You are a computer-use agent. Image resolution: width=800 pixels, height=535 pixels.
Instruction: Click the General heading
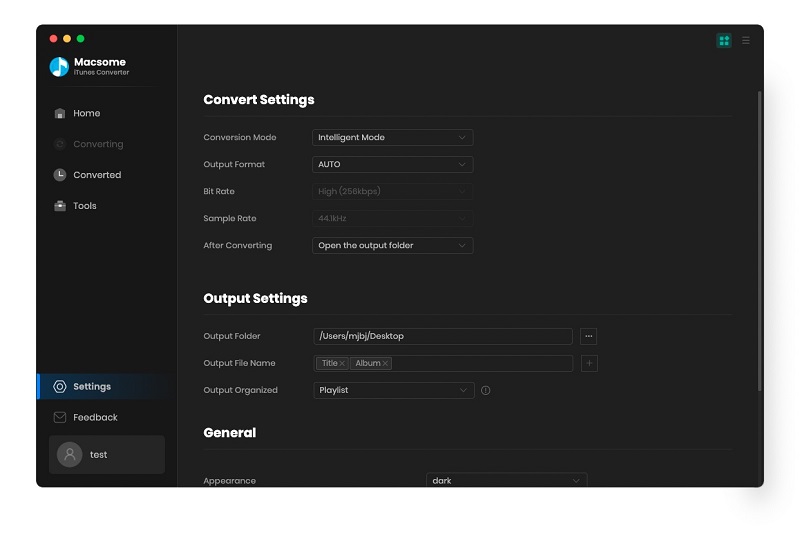230,433
